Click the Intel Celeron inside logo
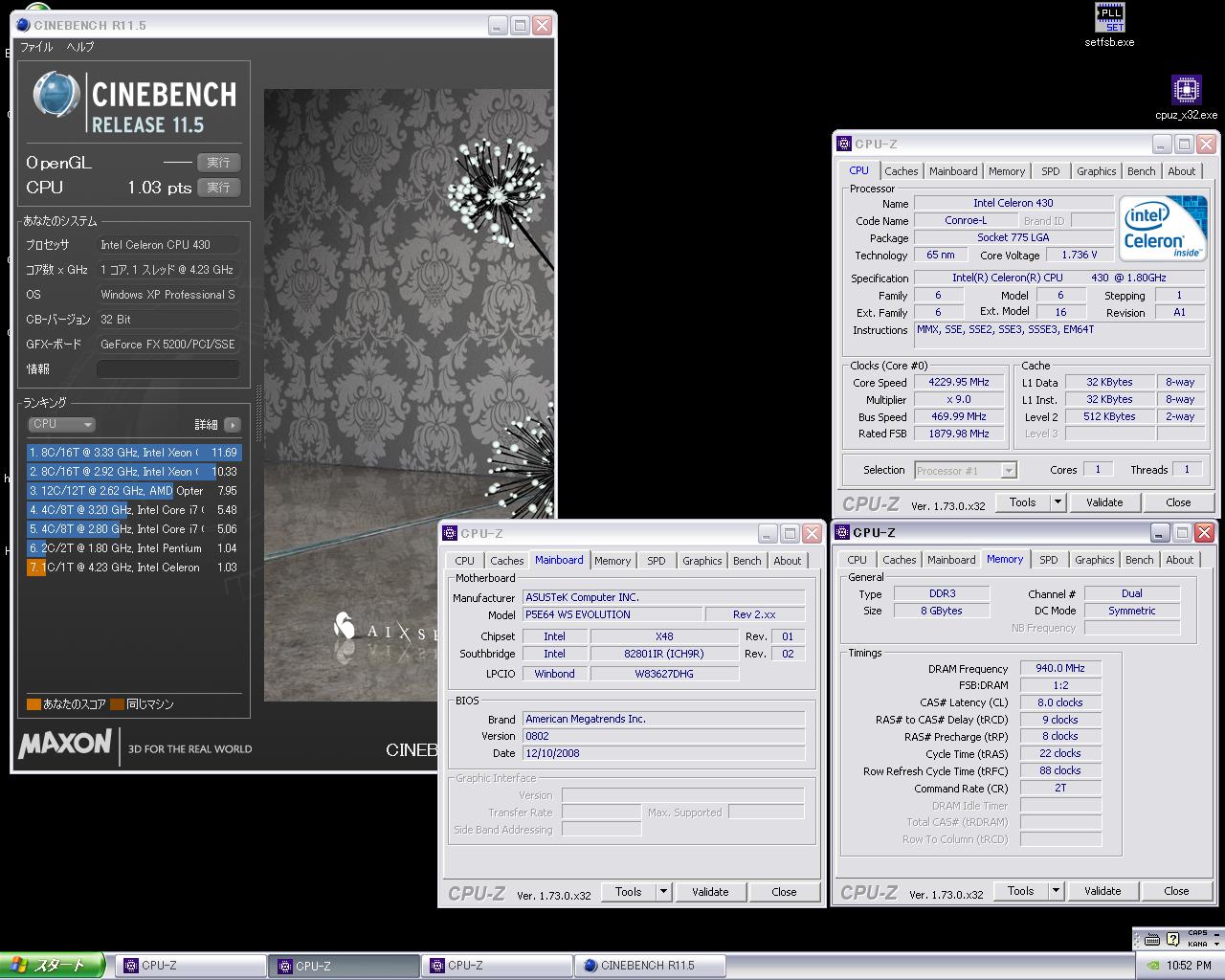Screen dimensions: 1225x980 (1162, 228)
